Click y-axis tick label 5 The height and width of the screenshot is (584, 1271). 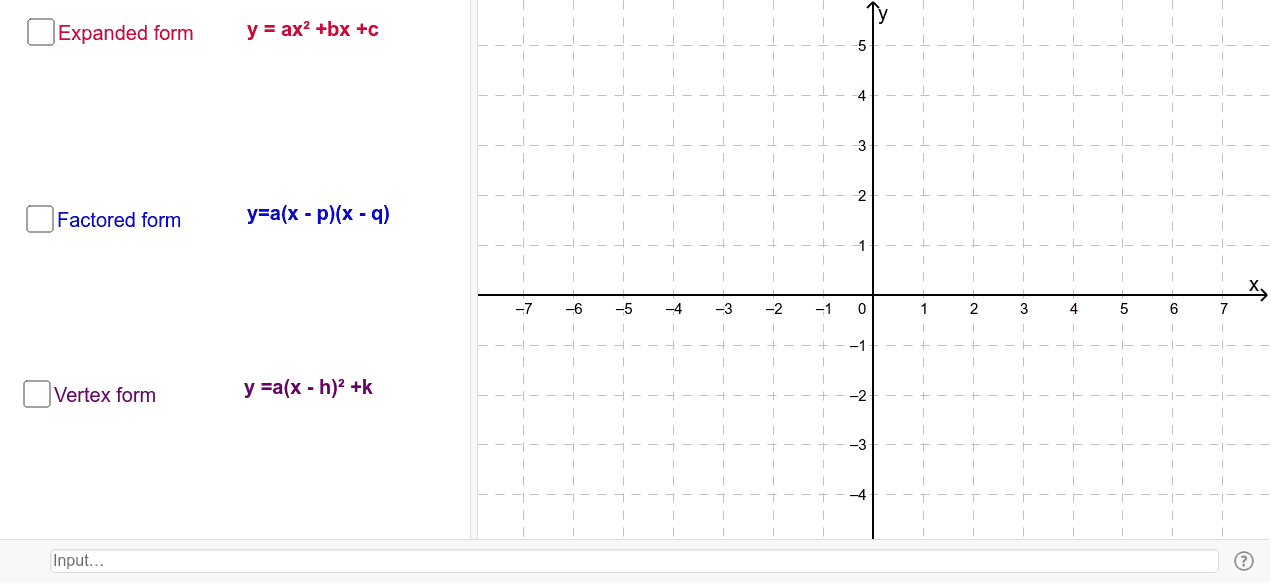(861, 46)
